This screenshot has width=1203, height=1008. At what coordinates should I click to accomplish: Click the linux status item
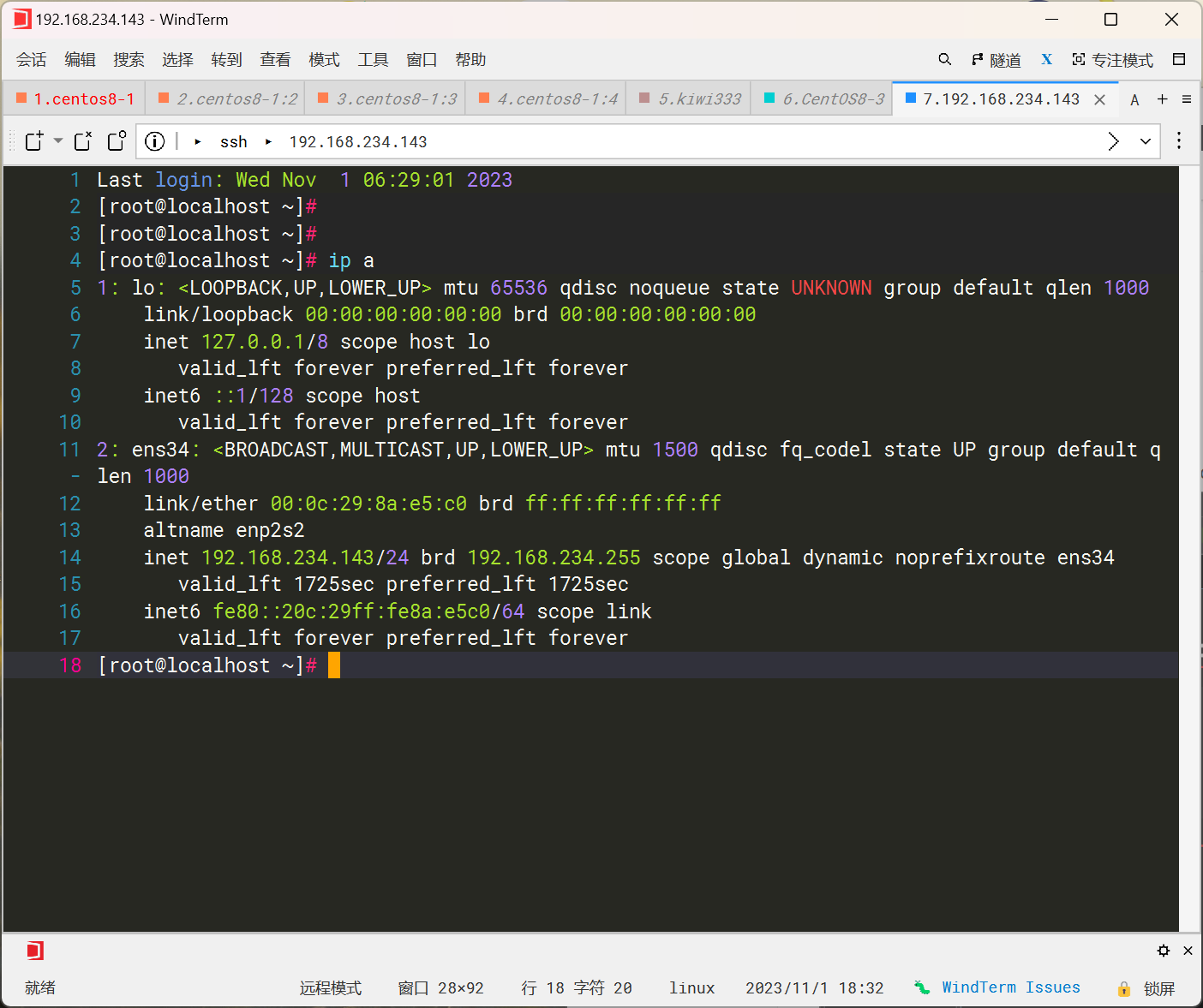point(692,988)
